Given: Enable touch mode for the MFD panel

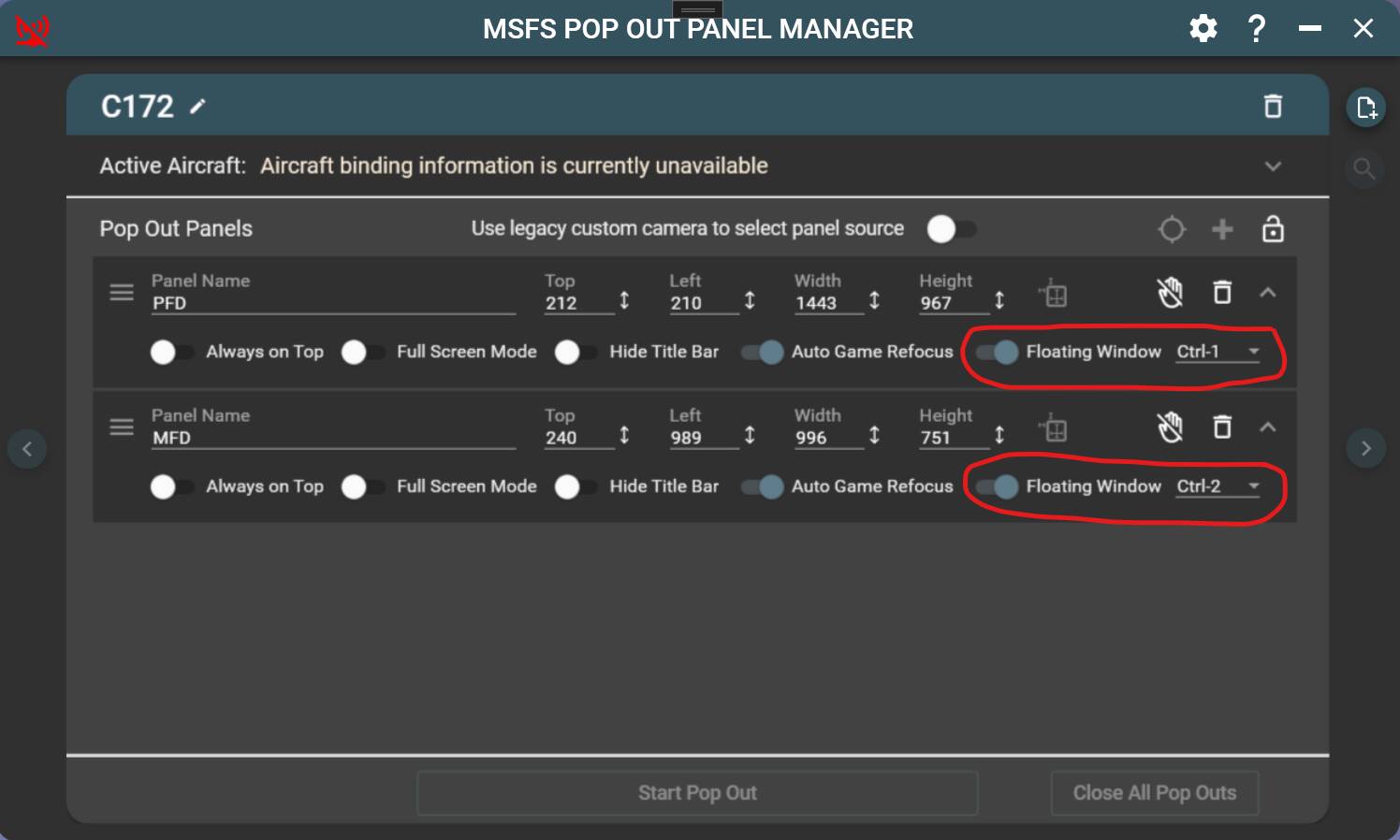Looking at the screenshot, I should coord(1171,427).
